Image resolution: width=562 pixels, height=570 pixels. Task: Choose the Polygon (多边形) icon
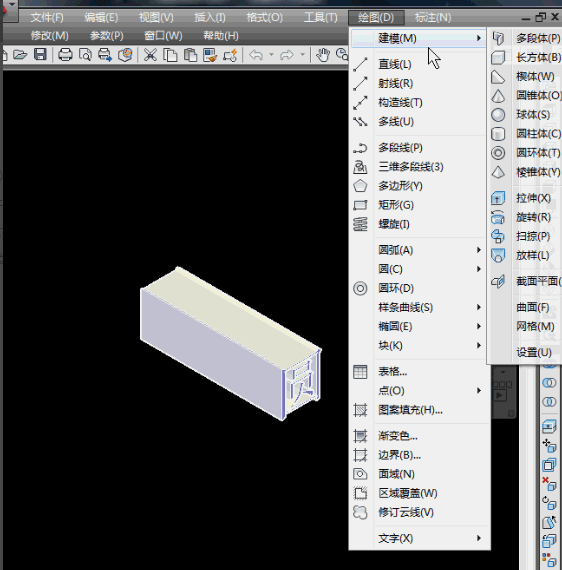[x=360, y=186]
